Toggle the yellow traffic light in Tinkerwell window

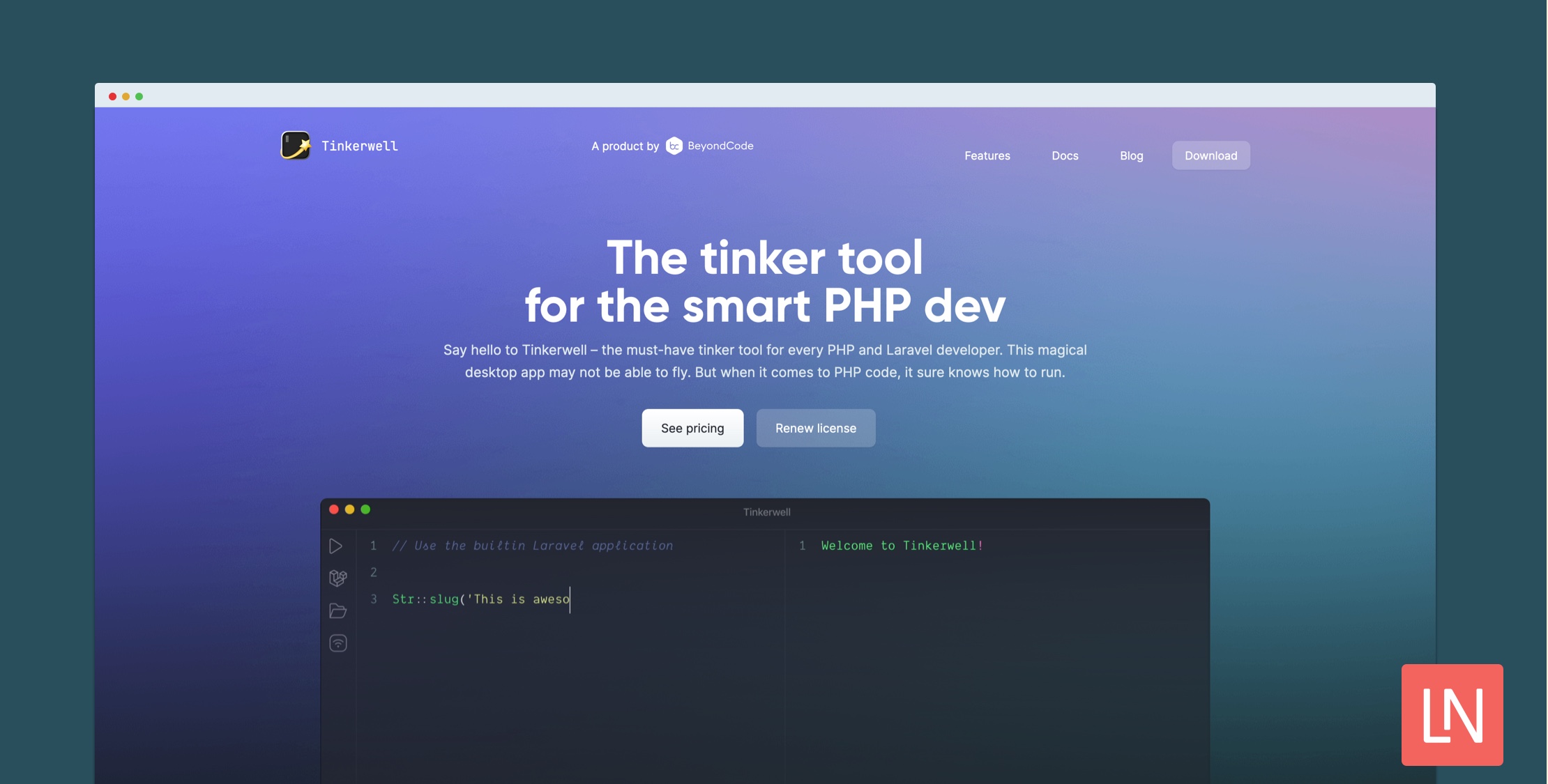coord(349,511)
